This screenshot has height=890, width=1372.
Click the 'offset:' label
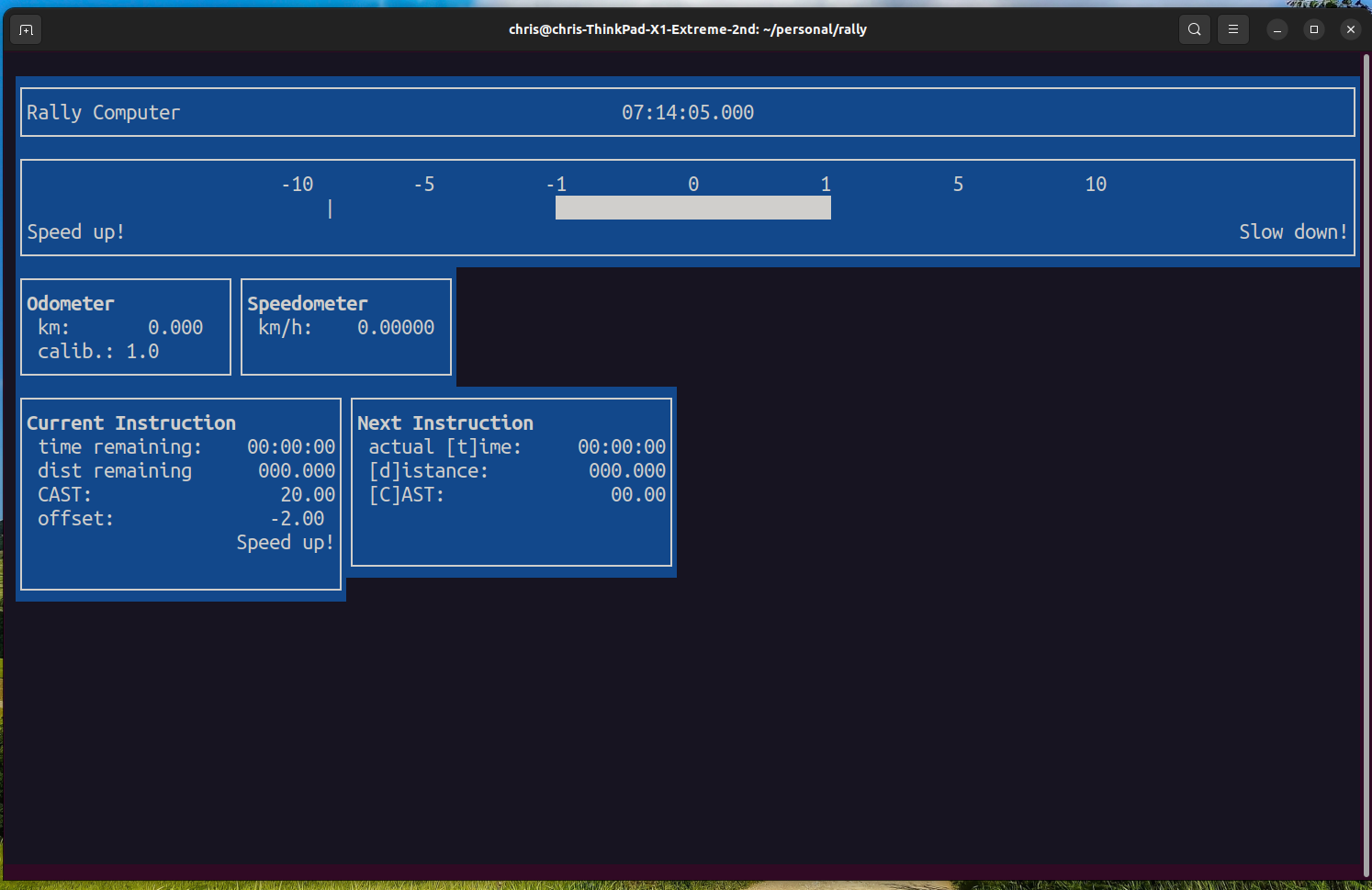(x=75, y=518)
